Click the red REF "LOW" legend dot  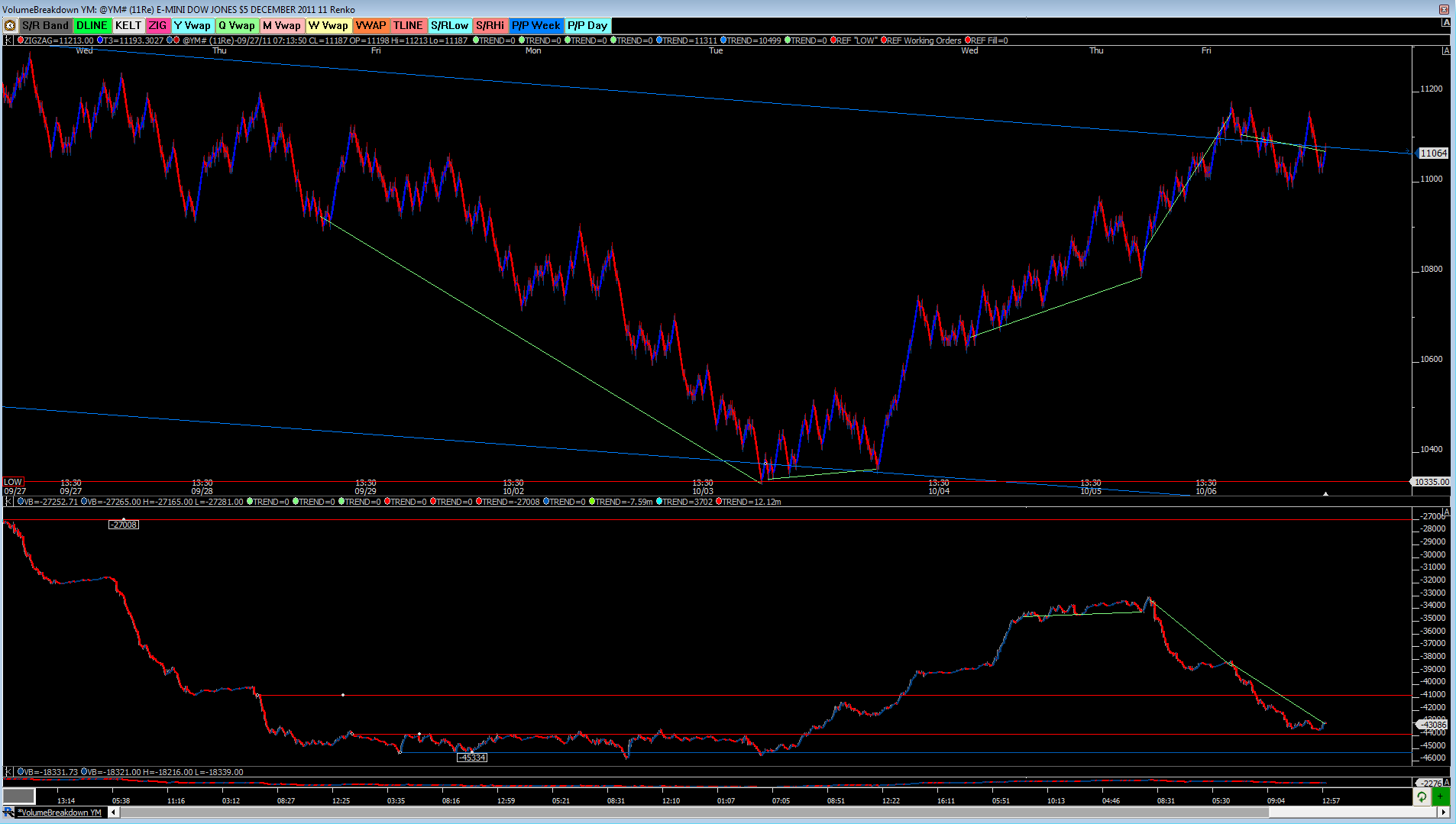pos(833,40)
